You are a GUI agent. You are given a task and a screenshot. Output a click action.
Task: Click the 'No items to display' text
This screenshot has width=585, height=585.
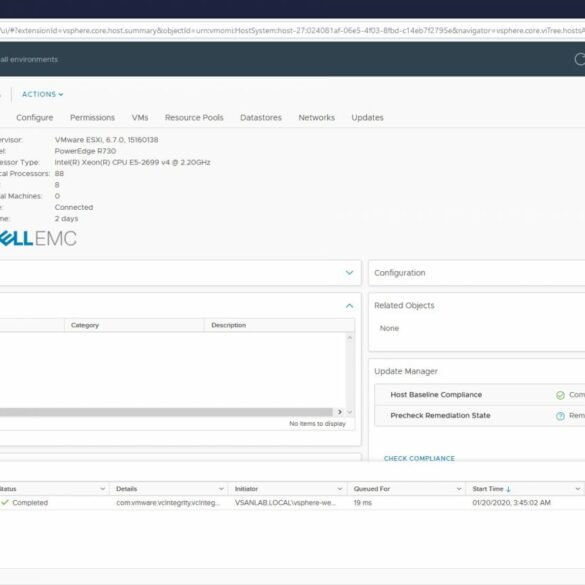[x=317, y=424]
